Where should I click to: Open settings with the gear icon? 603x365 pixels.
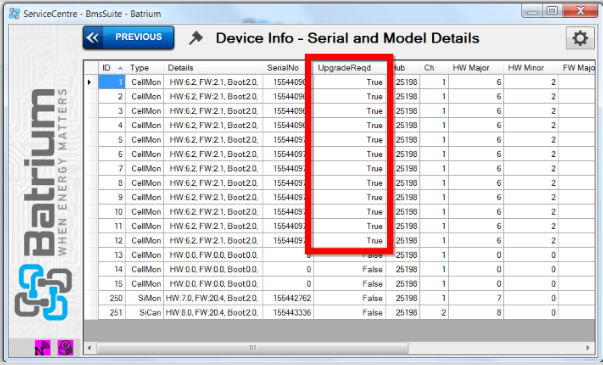(x=580, y=38)
